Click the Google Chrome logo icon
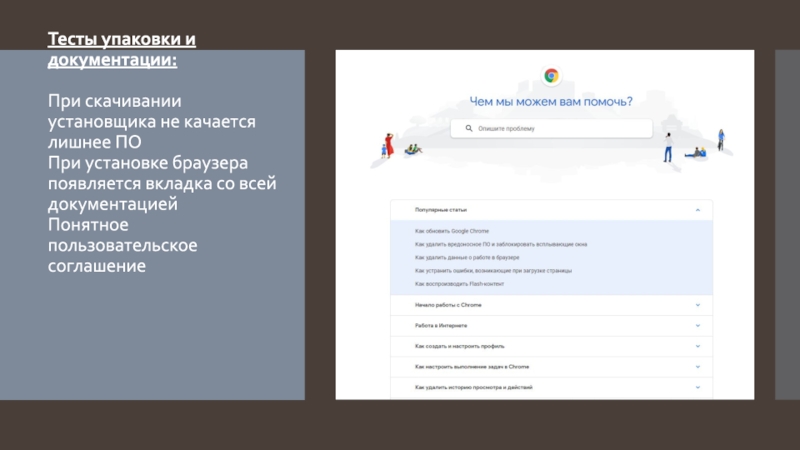The image size is (800, 450). (551, 76)
